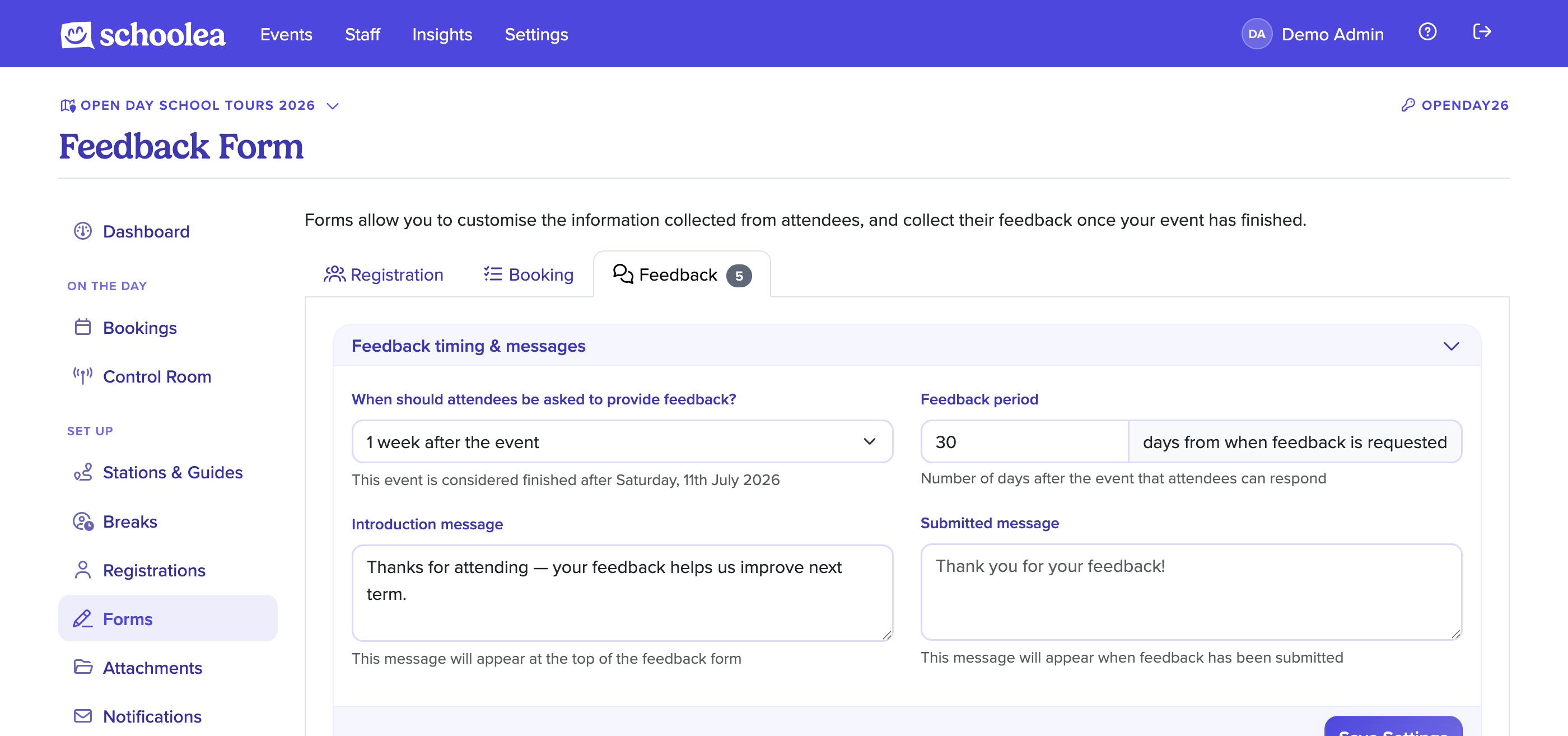Open Notifications page

[167, 716]
